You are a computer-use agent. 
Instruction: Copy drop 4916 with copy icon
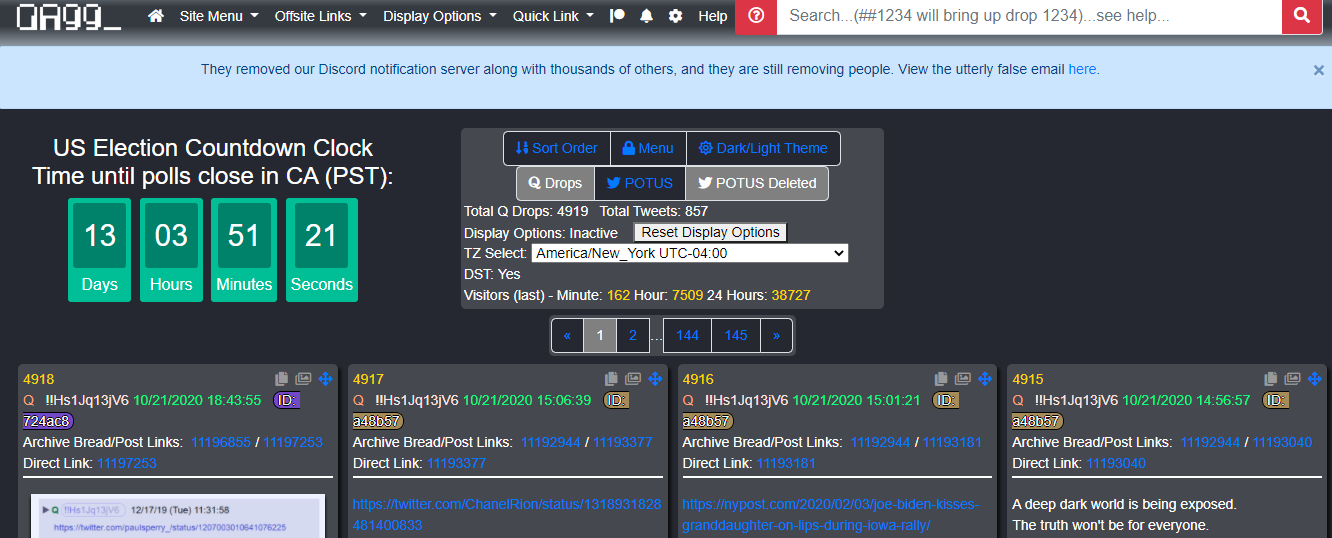[x=941, y=379]
